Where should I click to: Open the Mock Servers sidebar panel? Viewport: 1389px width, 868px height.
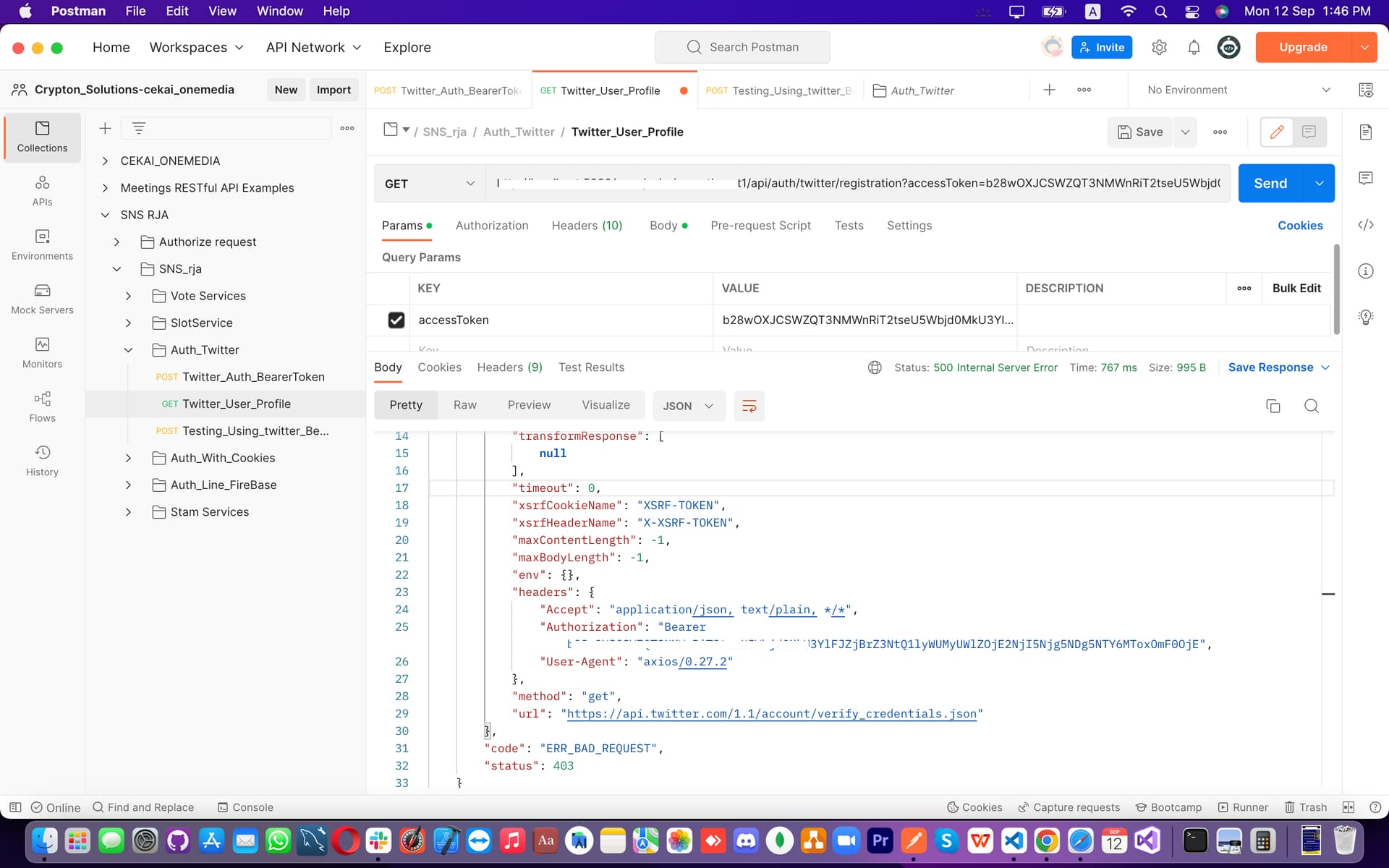(42, 299)
